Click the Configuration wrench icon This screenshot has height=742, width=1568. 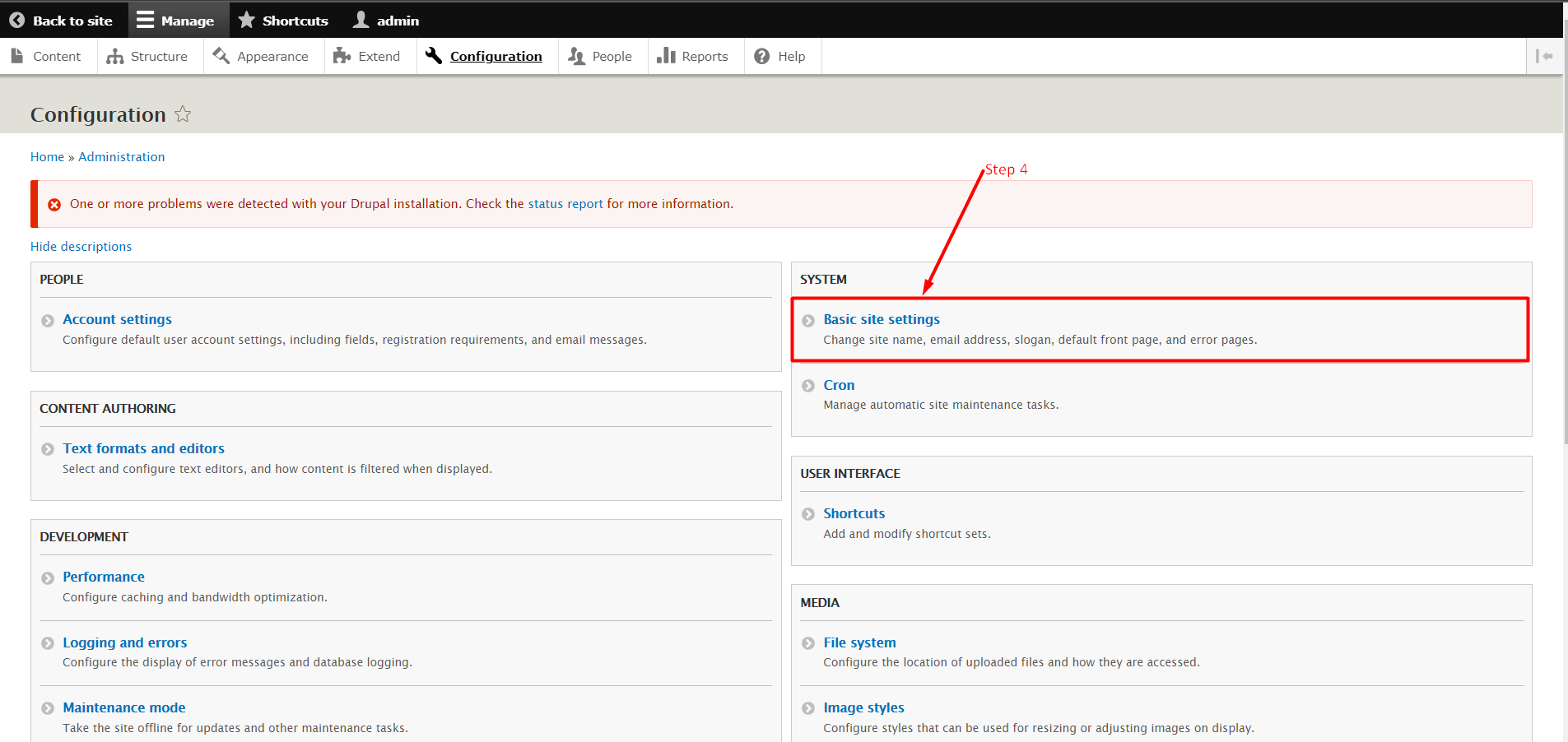pos(434,56)
